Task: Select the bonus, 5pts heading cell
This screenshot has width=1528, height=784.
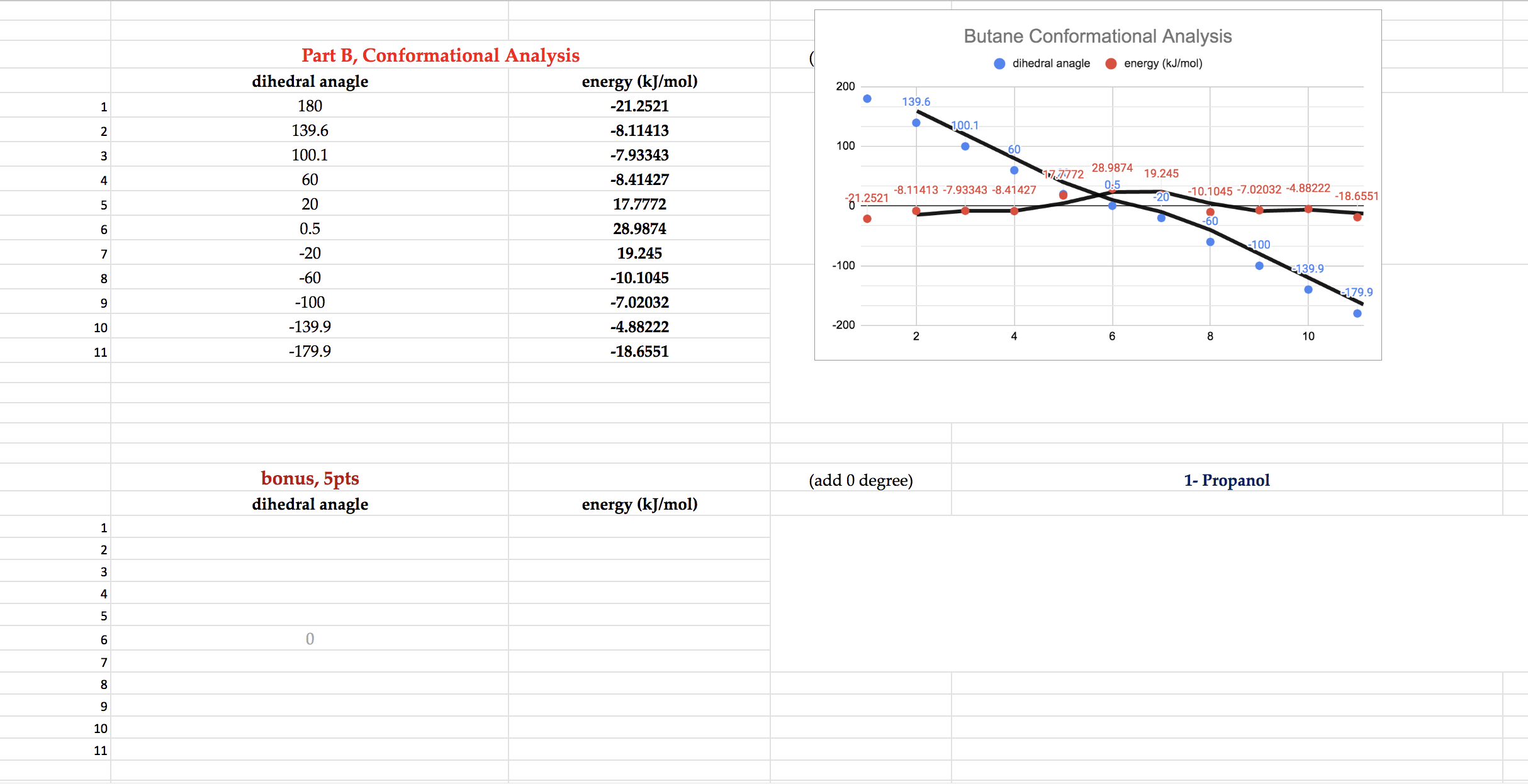Action: 310,478
